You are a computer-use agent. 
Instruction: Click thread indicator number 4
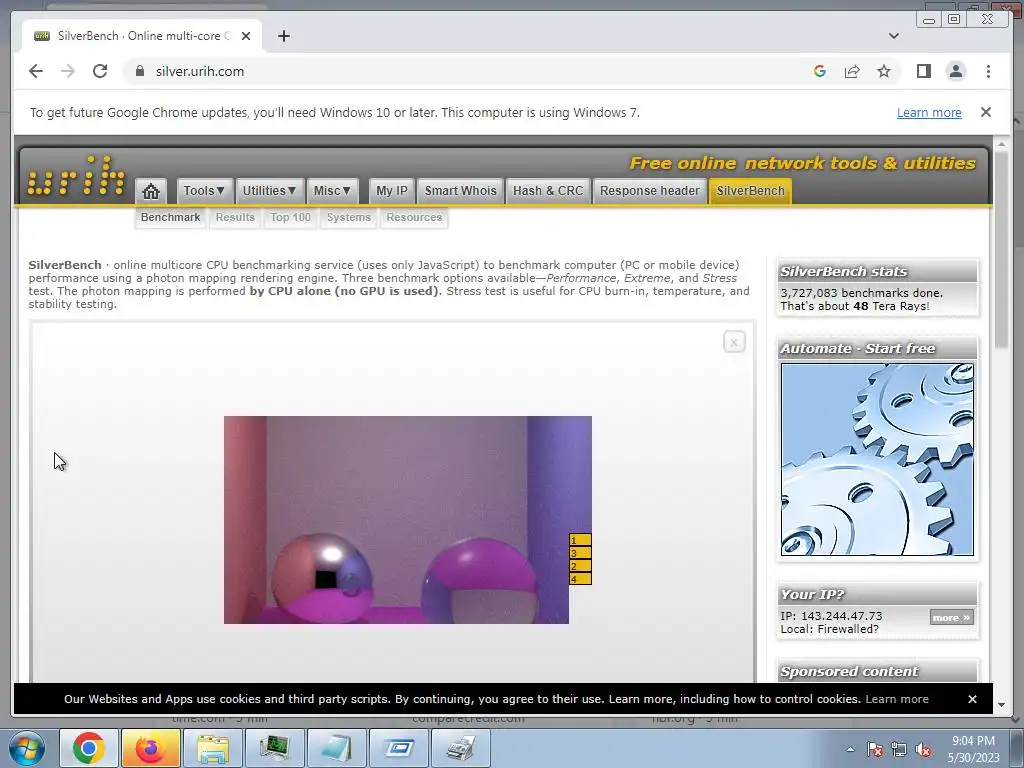coord(580,579)
